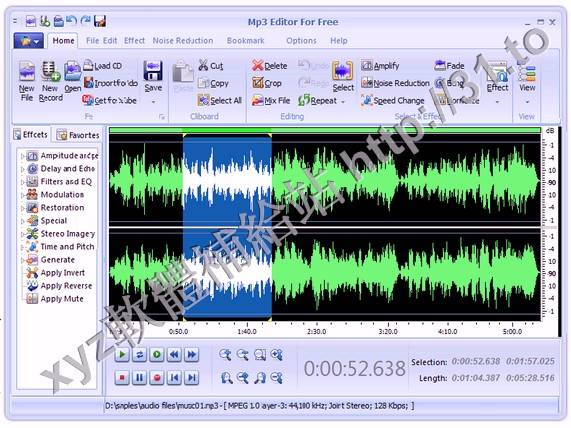Viewport: 571px width, 428px height.
Task: Click the Undo icon in title bar
Action: pyautogui.click(x=72, y=21)
